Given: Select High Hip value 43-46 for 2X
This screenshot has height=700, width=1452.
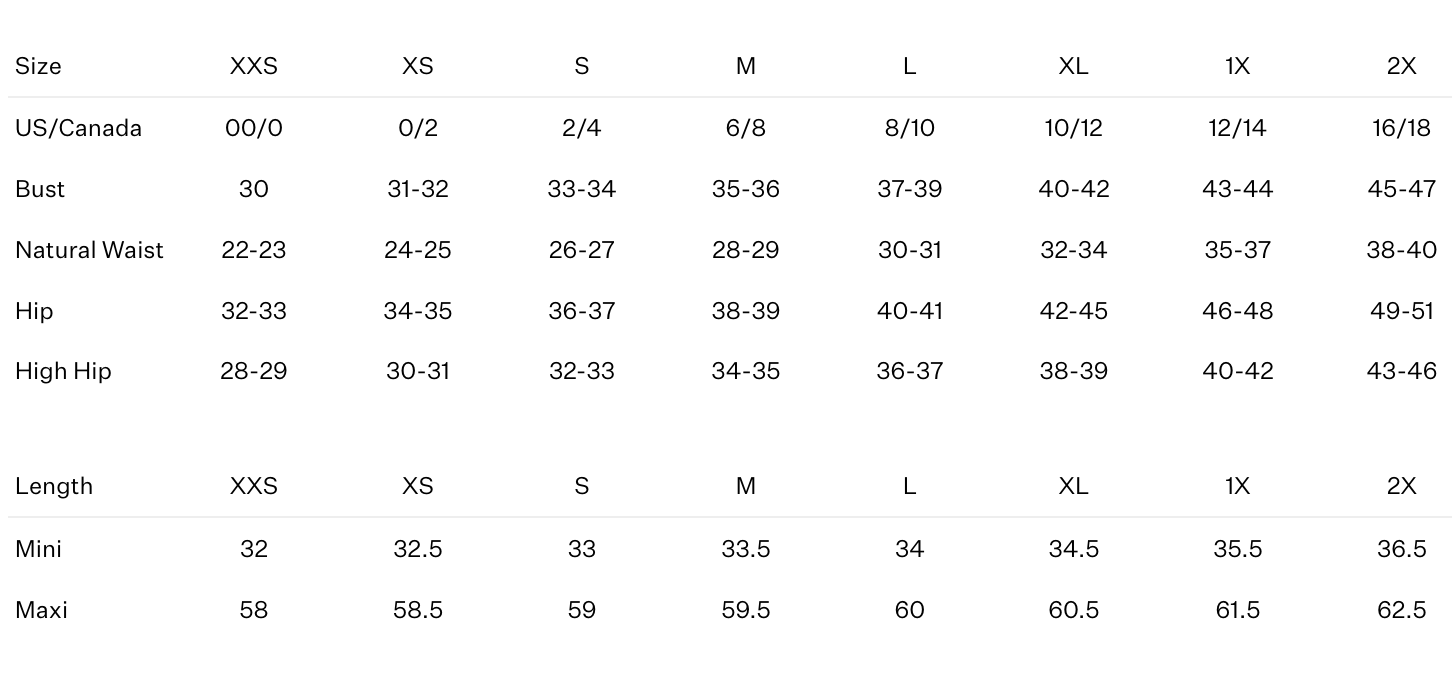Looking at the screenshot, I should click(1401, 371).
